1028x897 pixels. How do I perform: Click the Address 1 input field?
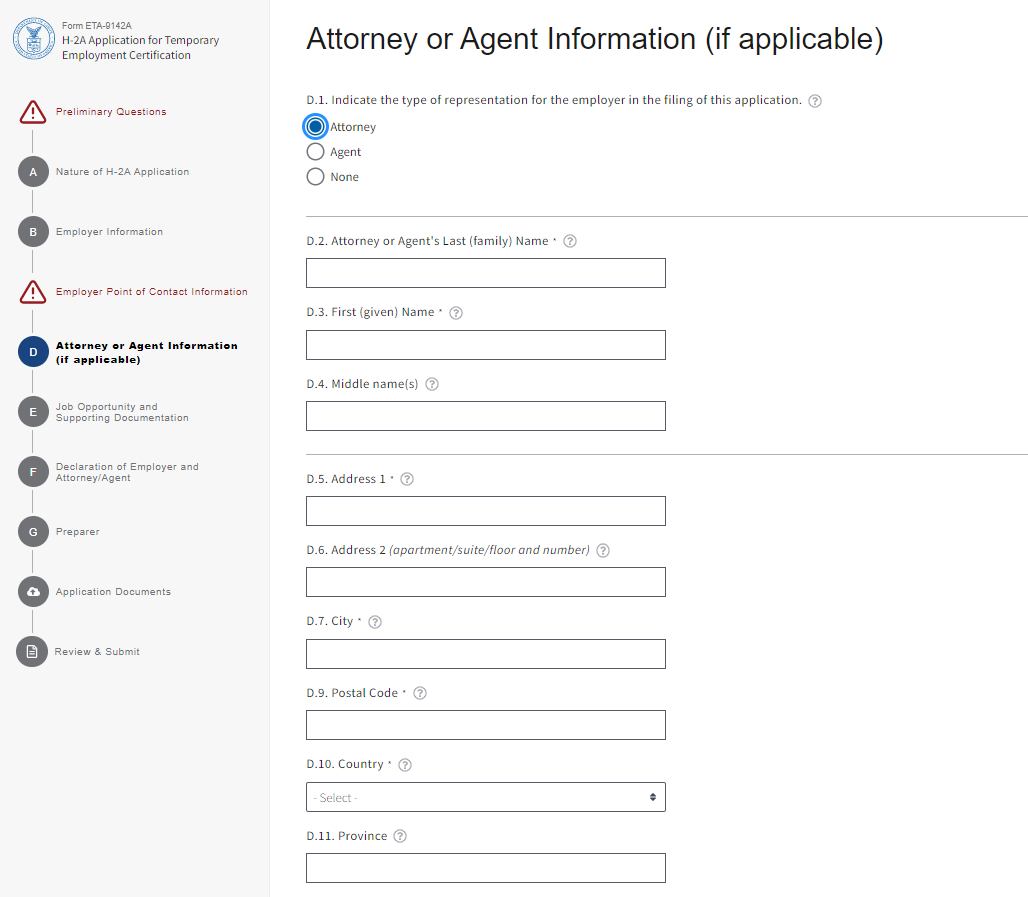(485, 511)
